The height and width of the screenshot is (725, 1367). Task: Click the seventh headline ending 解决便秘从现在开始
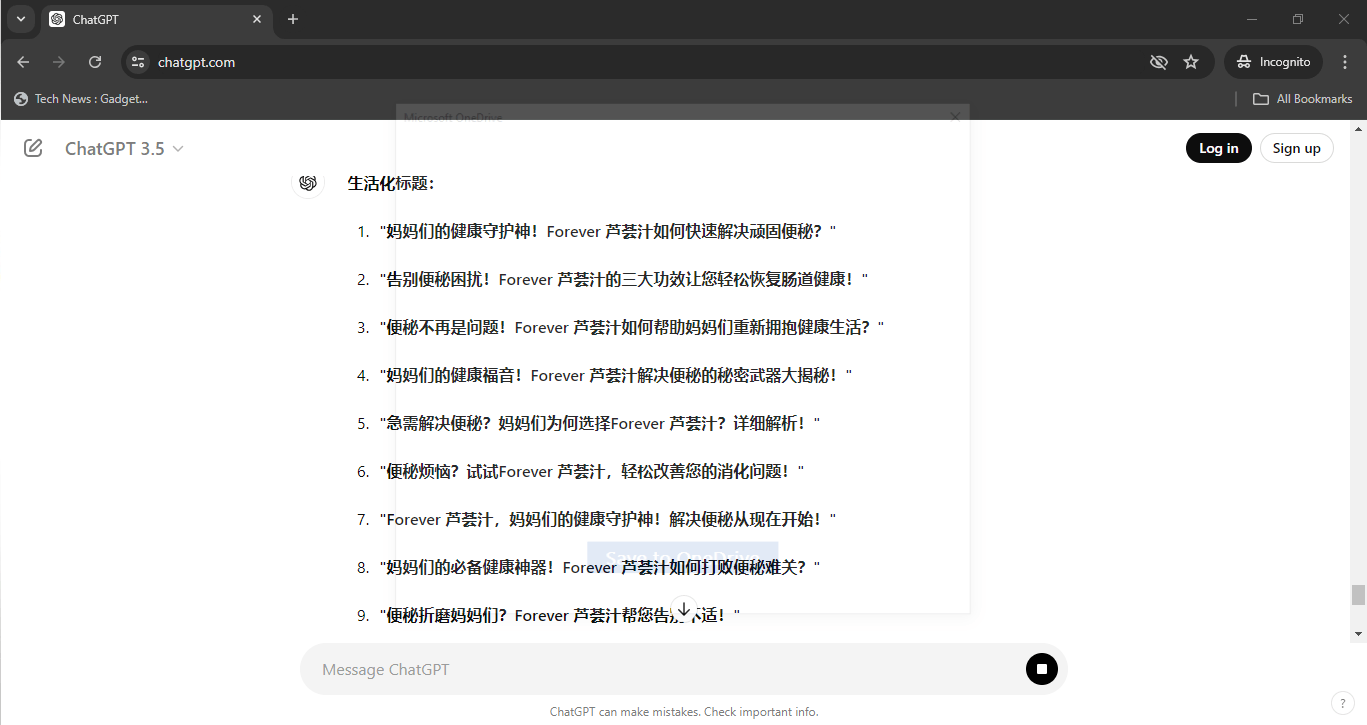pos(608,519)
